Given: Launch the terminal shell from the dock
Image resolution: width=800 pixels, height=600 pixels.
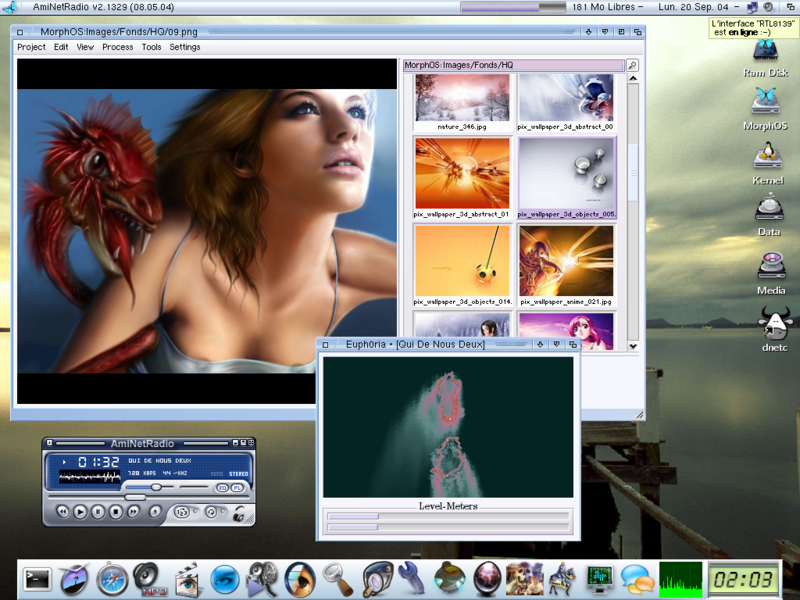Looking at the screenshot, I should [37, 578].
